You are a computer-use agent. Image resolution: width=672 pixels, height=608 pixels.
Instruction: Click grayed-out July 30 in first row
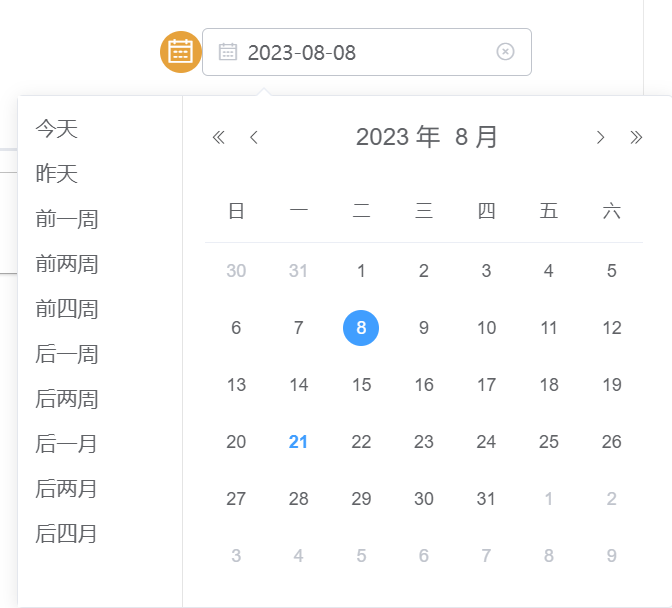pos(236,271)
